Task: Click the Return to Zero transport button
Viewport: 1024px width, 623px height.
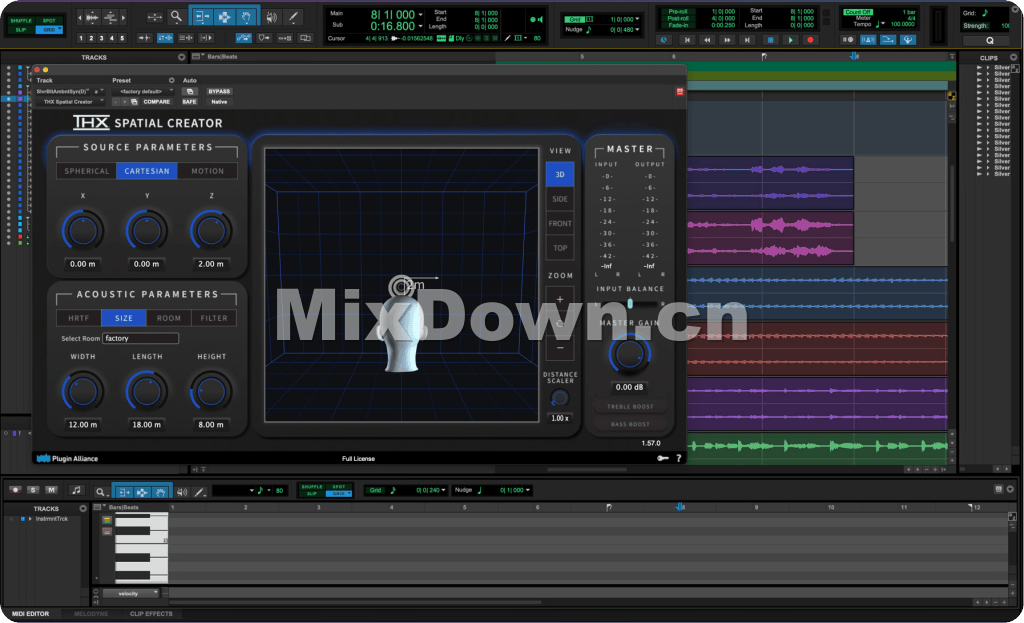Action: point(686,40)
